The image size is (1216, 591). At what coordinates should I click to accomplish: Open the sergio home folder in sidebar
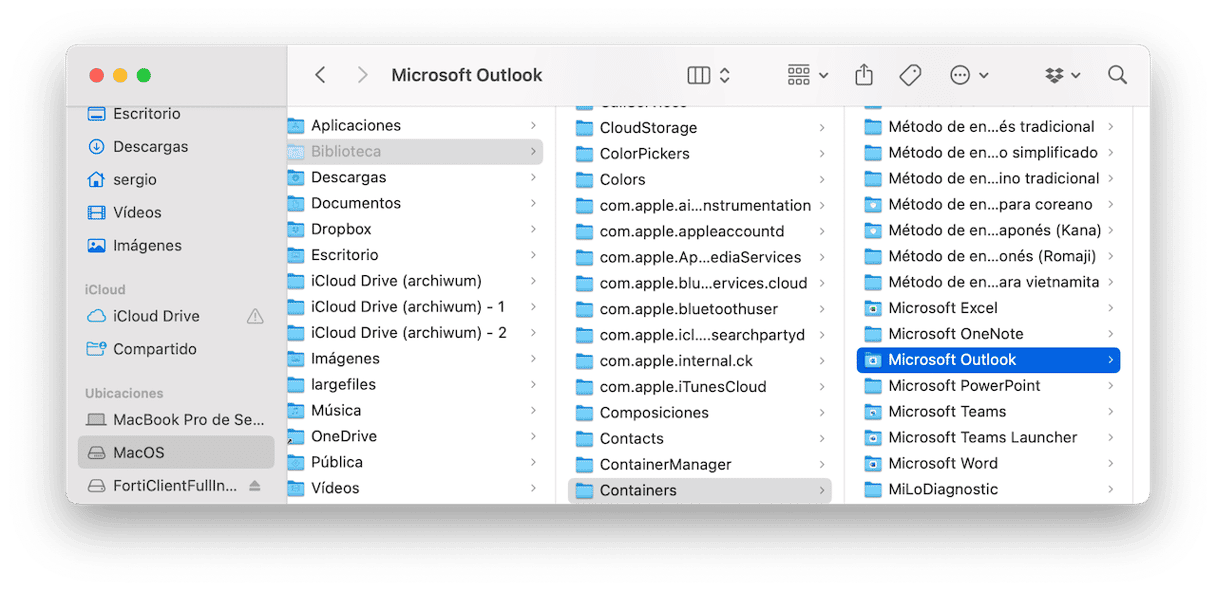pyautogui.click(x=176, y=180)
